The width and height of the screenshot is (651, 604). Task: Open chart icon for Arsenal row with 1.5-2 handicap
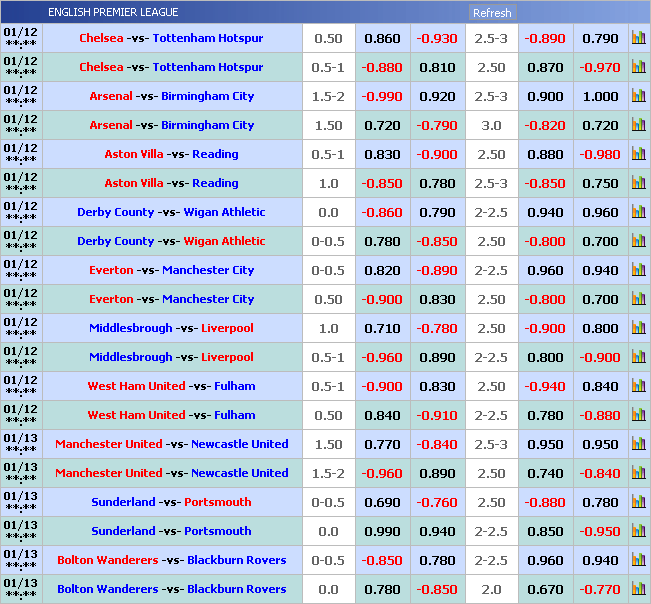coord(638,97)
